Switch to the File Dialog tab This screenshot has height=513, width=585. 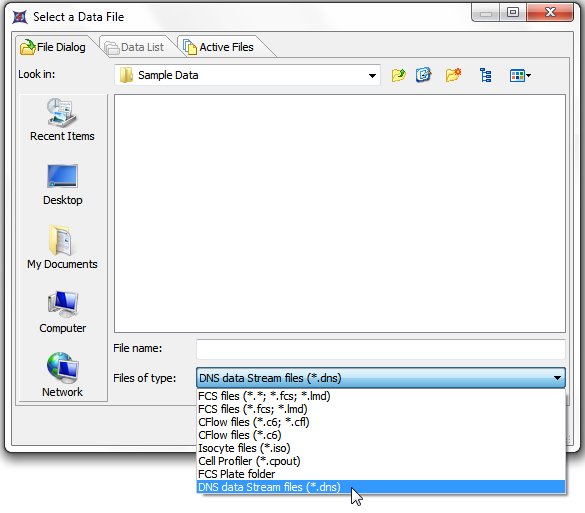coord(53,47)
